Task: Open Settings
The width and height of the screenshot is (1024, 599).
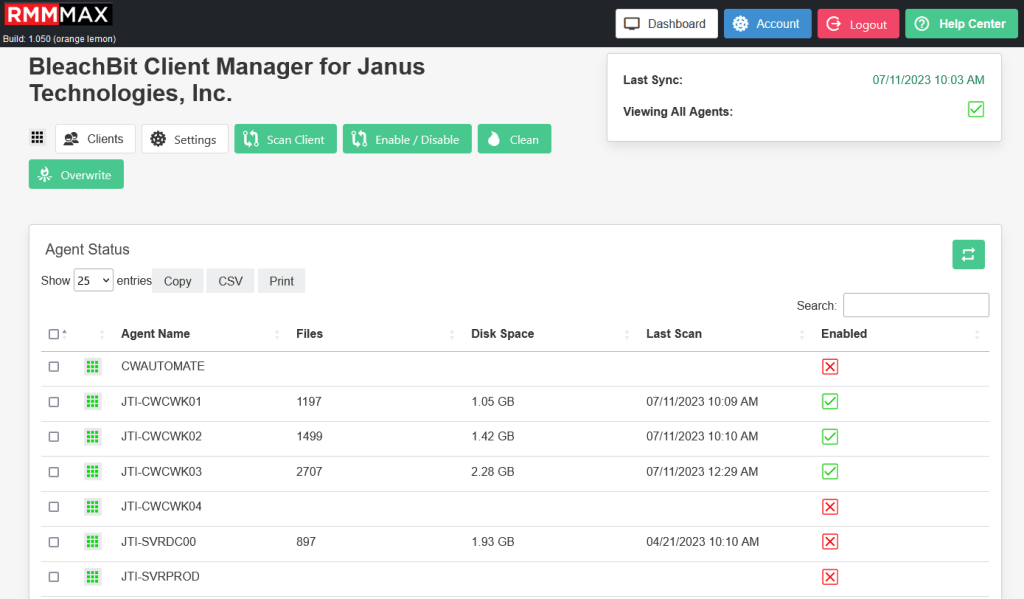Action: tap(185, 138)
